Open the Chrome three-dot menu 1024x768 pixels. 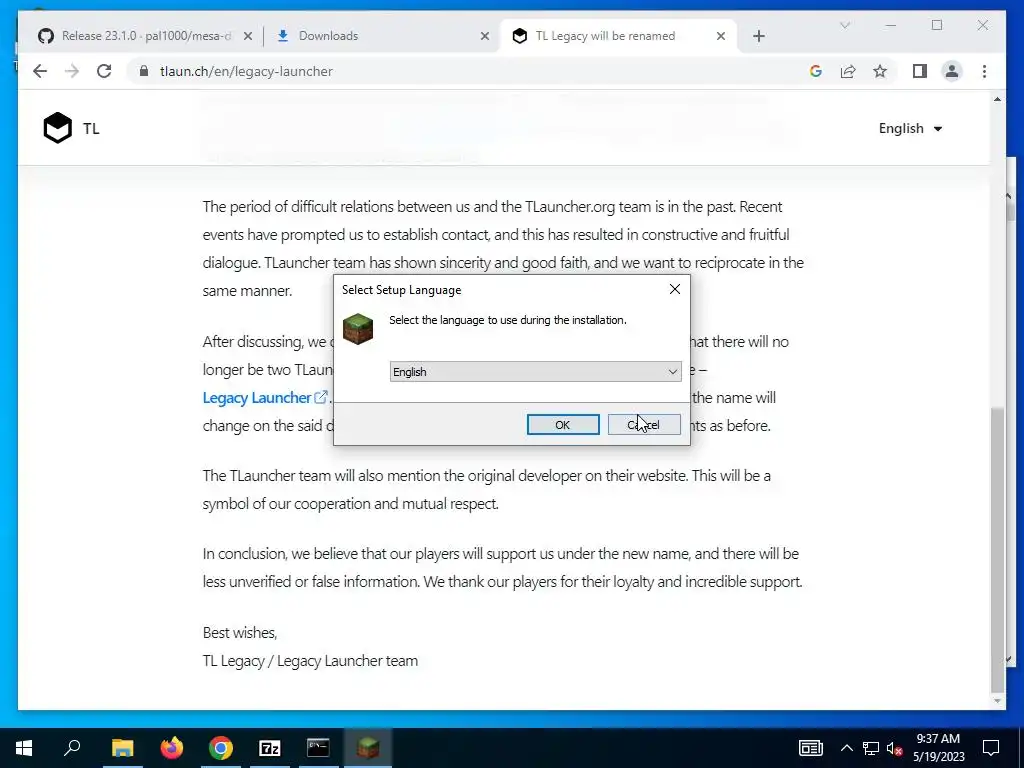pyautogui.click(x=984, y=71)
